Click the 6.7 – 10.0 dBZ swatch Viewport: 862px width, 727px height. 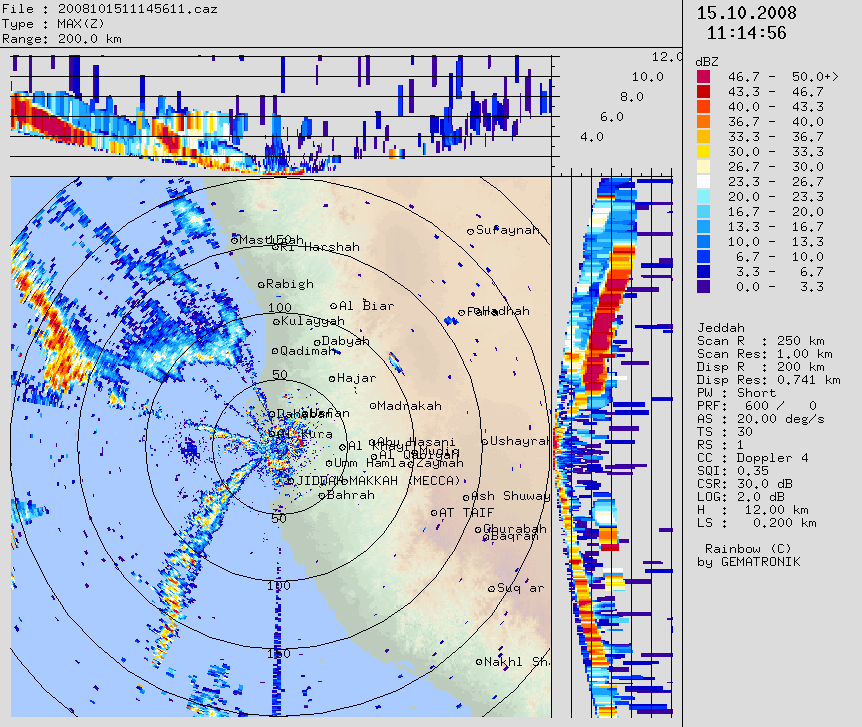pos(703,257)
